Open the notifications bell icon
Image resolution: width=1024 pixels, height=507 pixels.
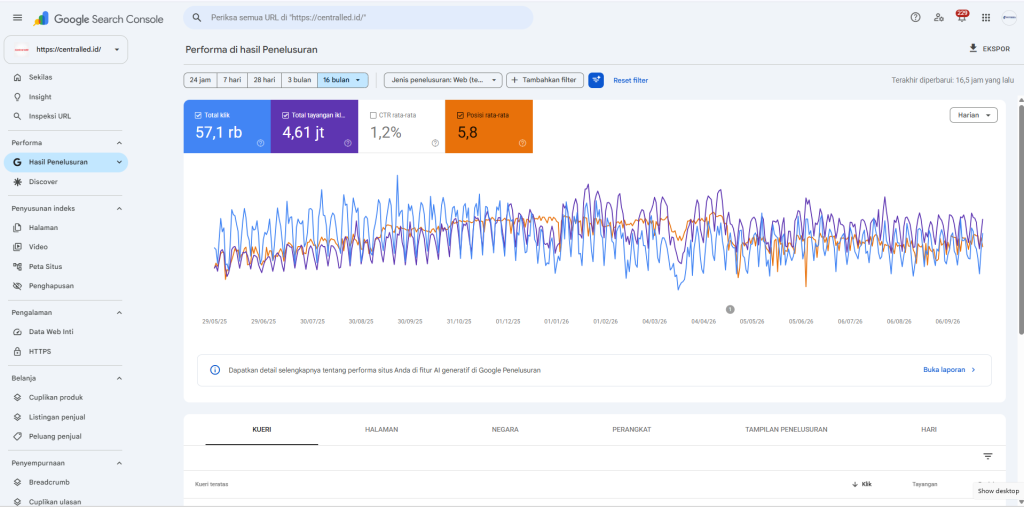click(962, 18)
